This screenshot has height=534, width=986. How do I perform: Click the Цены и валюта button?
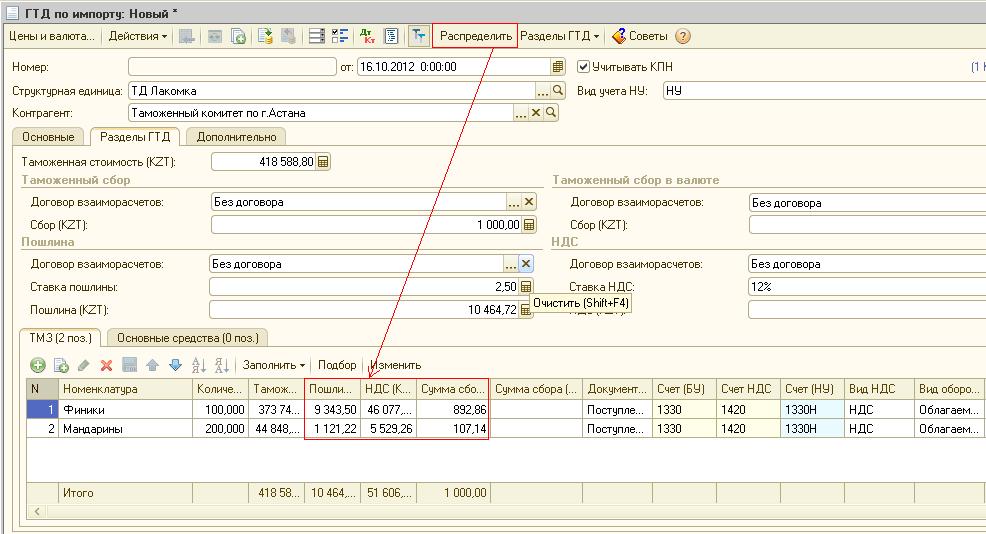coord(51,36)
